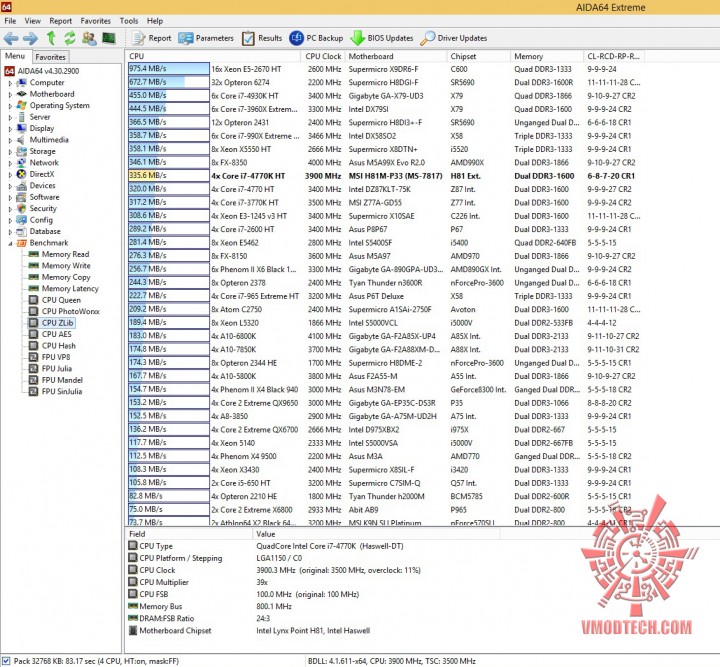Check BIOS Updates in toolbar

coord(382,38)
